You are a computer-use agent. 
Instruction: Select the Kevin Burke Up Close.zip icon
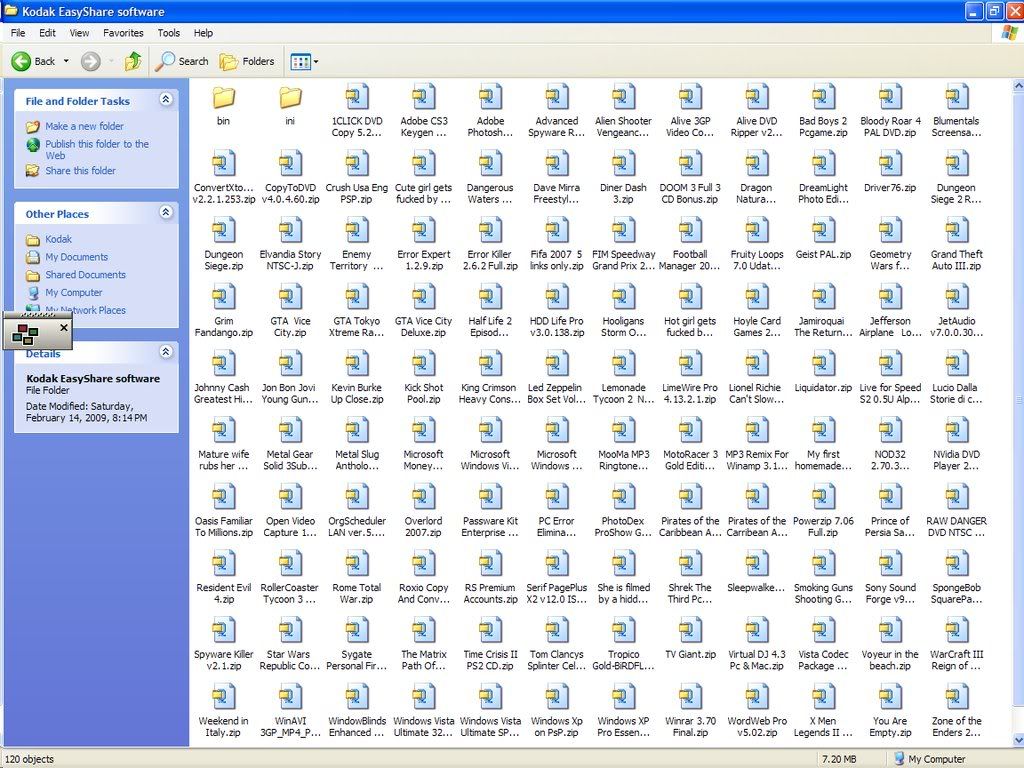(x=357, y=364)
